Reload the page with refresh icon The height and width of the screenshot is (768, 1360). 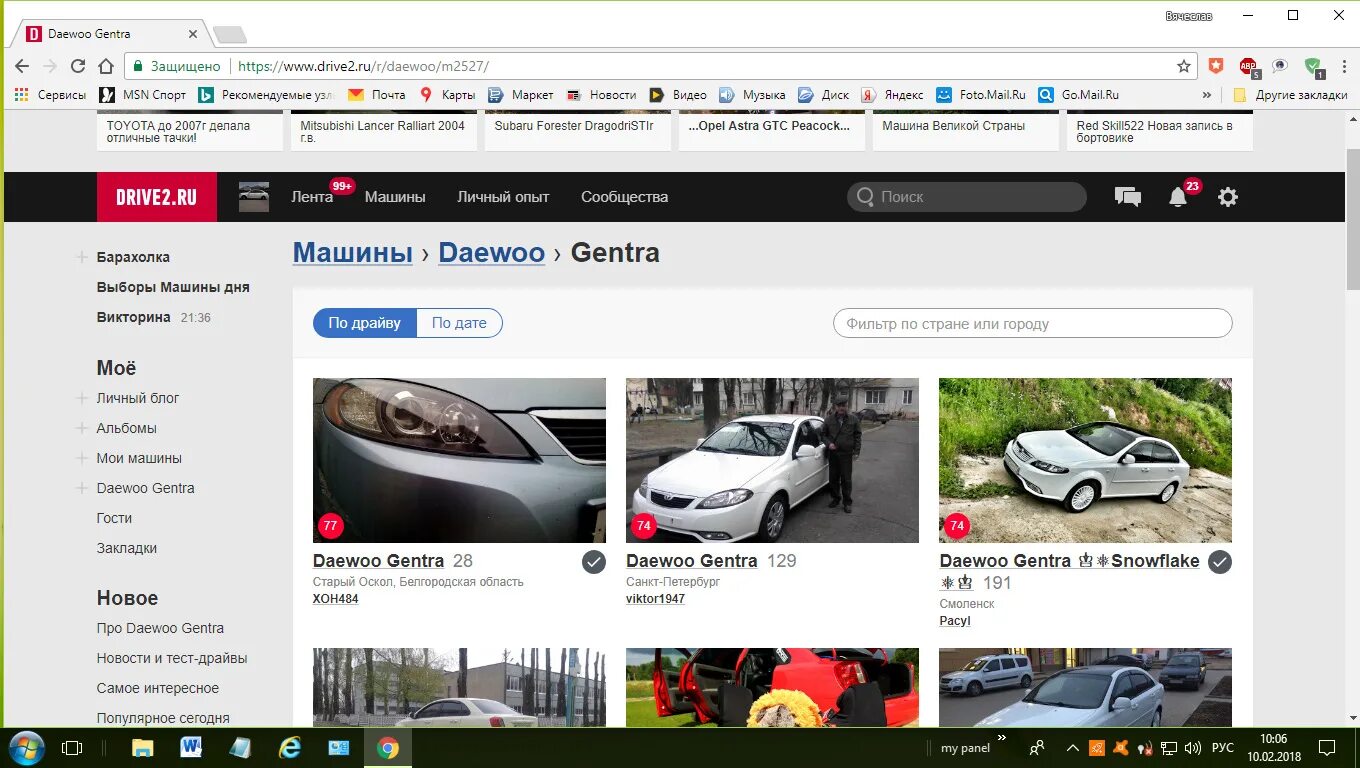(x=78, y=66)
